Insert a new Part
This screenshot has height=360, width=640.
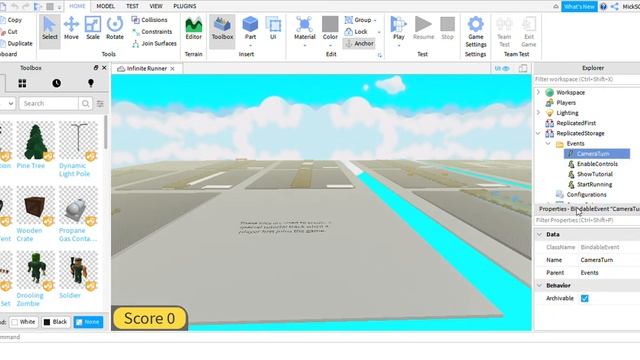pyautogui.click(x=250, y=29)
